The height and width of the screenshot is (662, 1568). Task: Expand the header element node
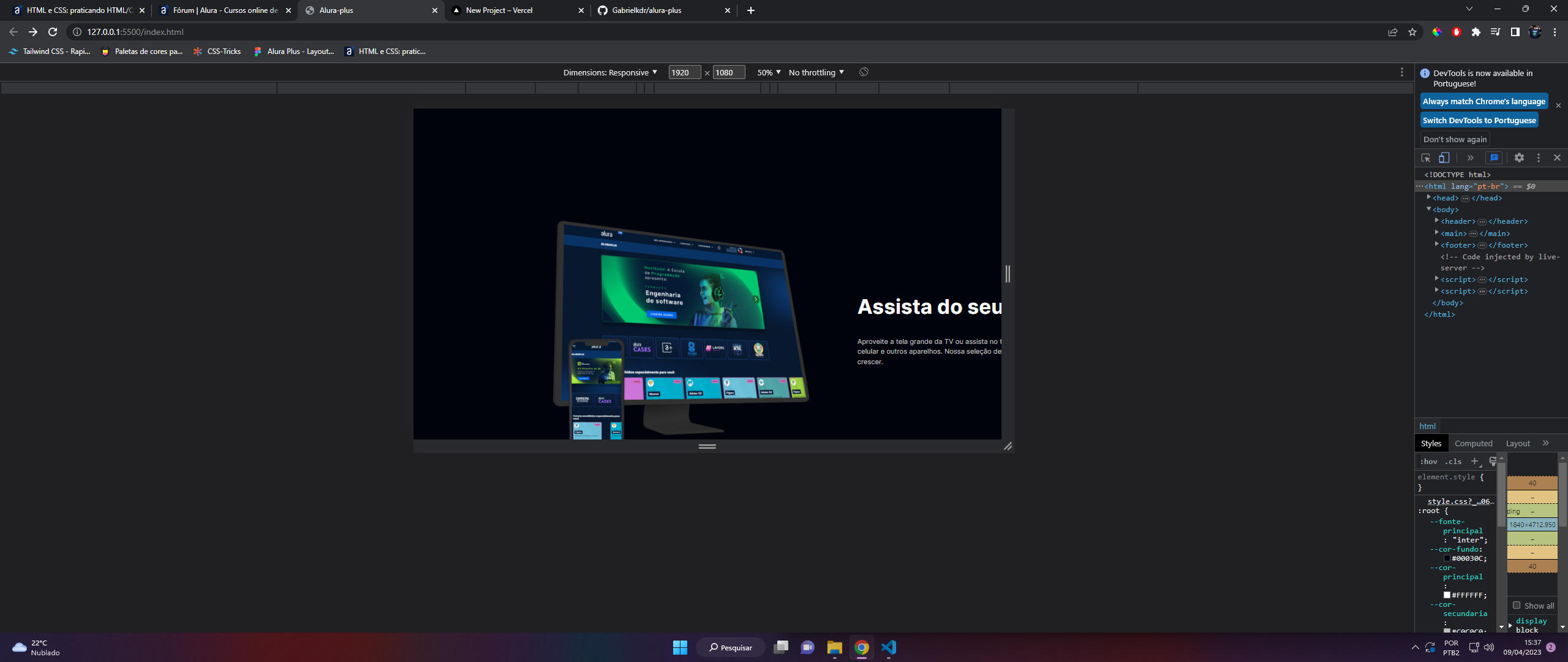pos(1436,221)
